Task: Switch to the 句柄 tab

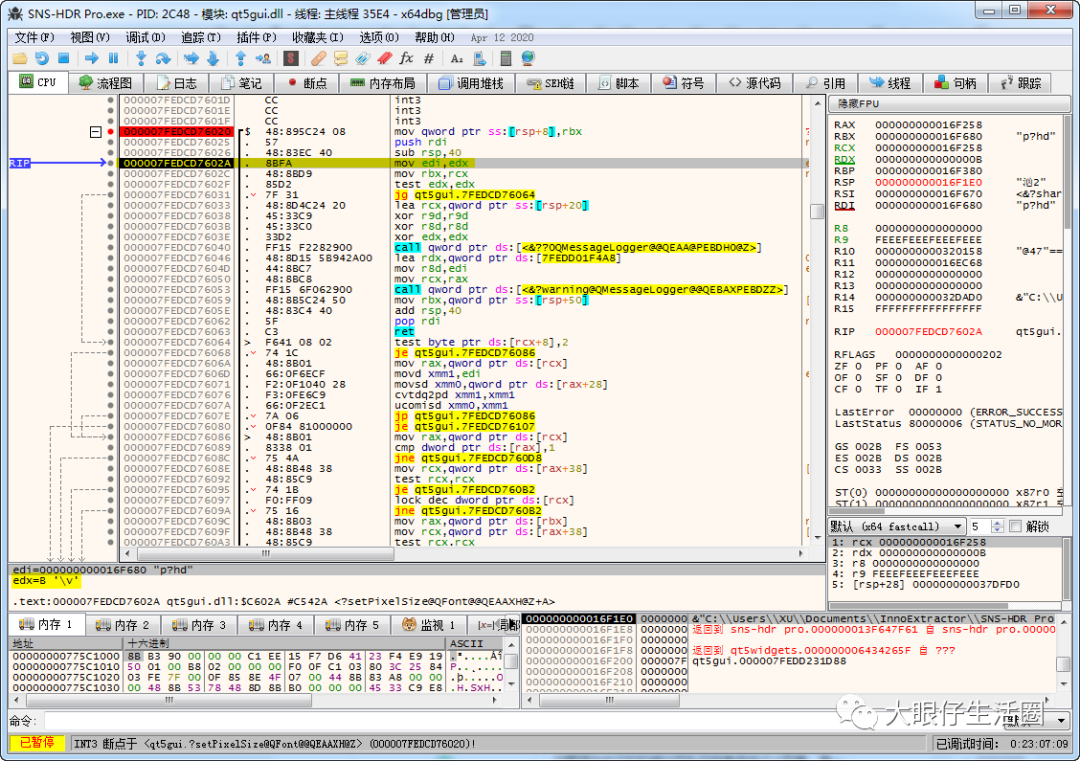Action: (x=955, y=83)
